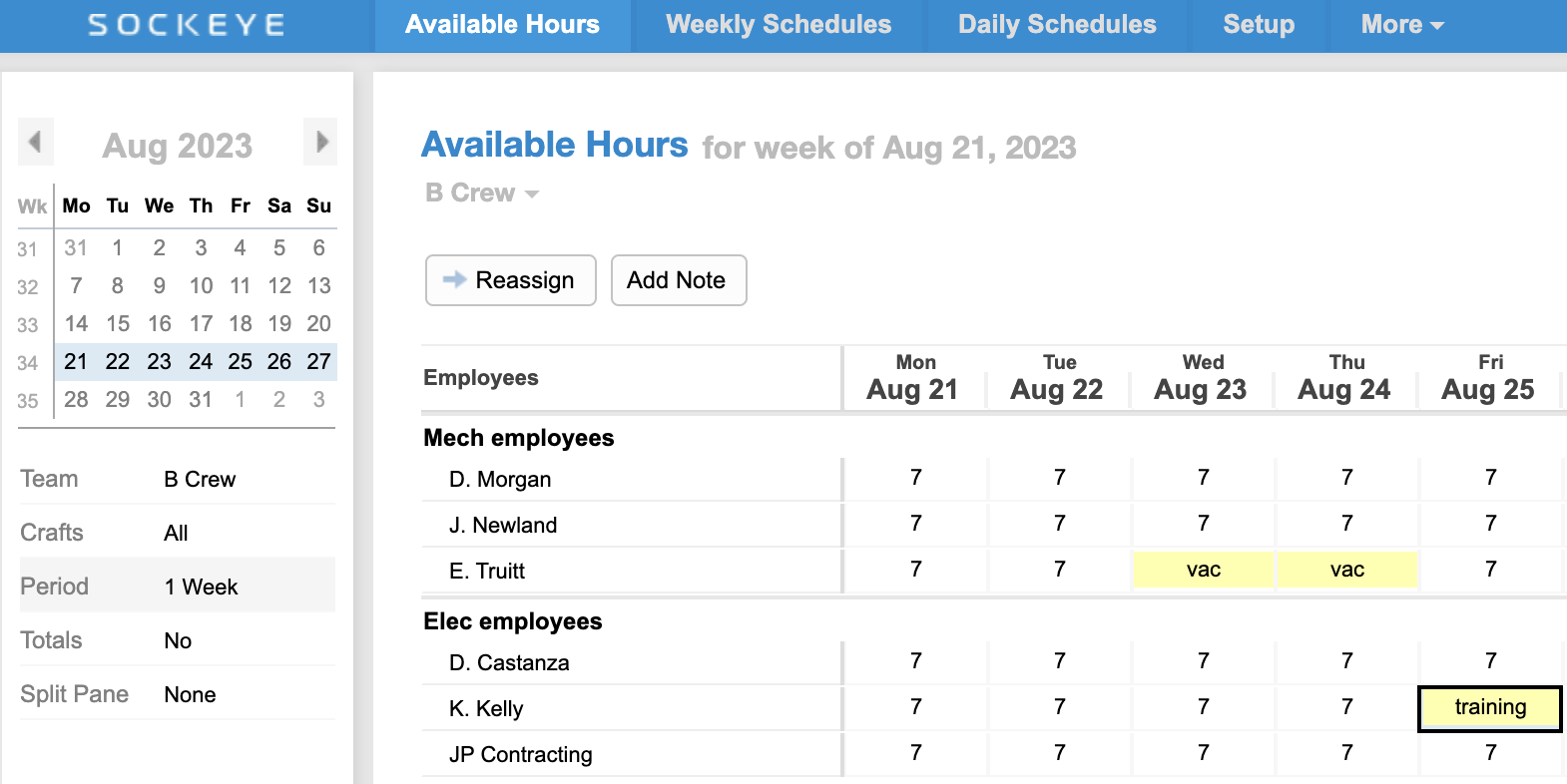Open the Setup page
The image size is (1567, 784).
[x=1259, y=25]
